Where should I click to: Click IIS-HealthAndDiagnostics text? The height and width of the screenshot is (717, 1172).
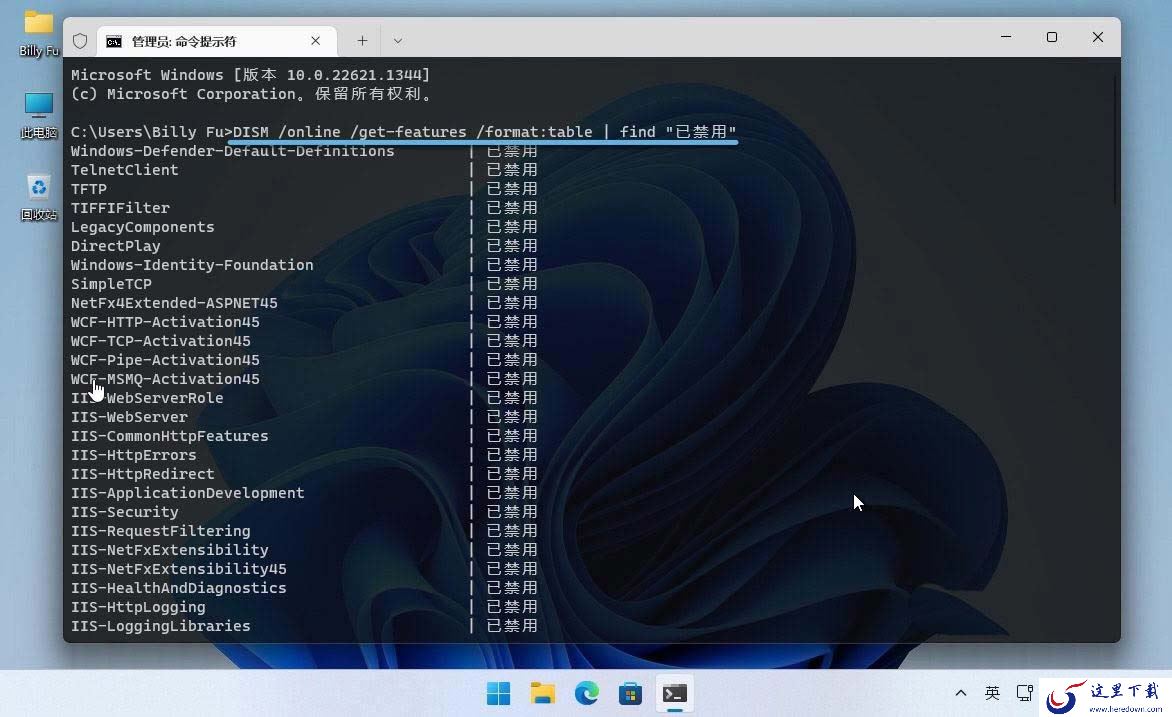(x=179, y=588)
